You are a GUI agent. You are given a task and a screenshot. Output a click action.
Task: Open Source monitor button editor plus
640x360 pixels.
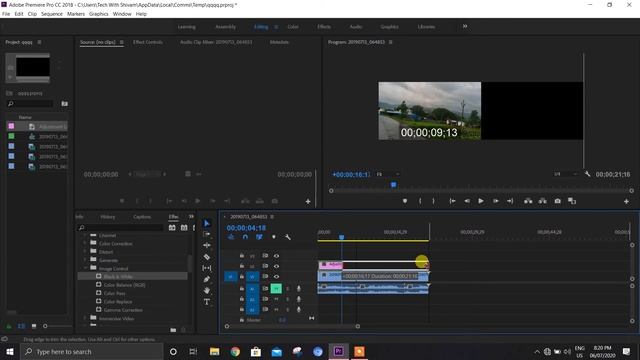coord(308,201)
